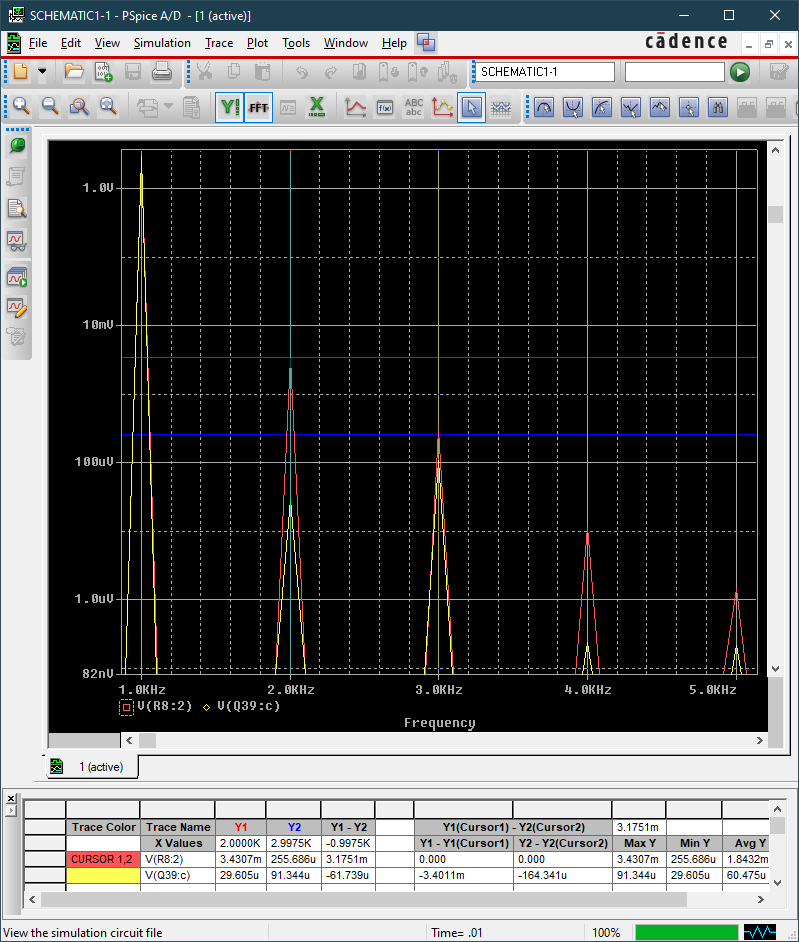Select the Cursor Peak tool

(x=544, y=107)
